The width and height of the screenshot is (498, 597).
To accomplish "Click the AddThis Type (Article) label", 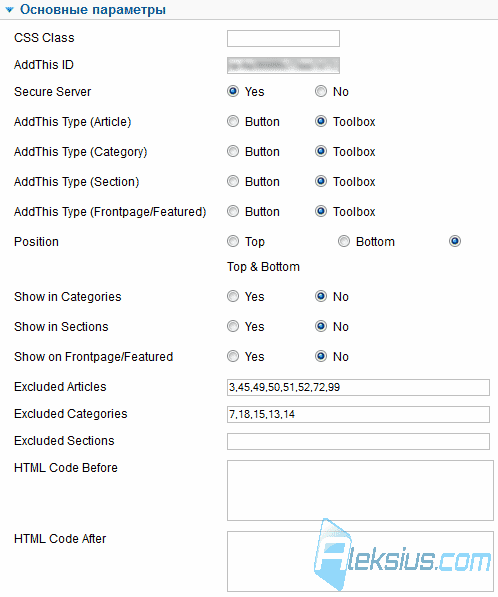I will point(73,122).
